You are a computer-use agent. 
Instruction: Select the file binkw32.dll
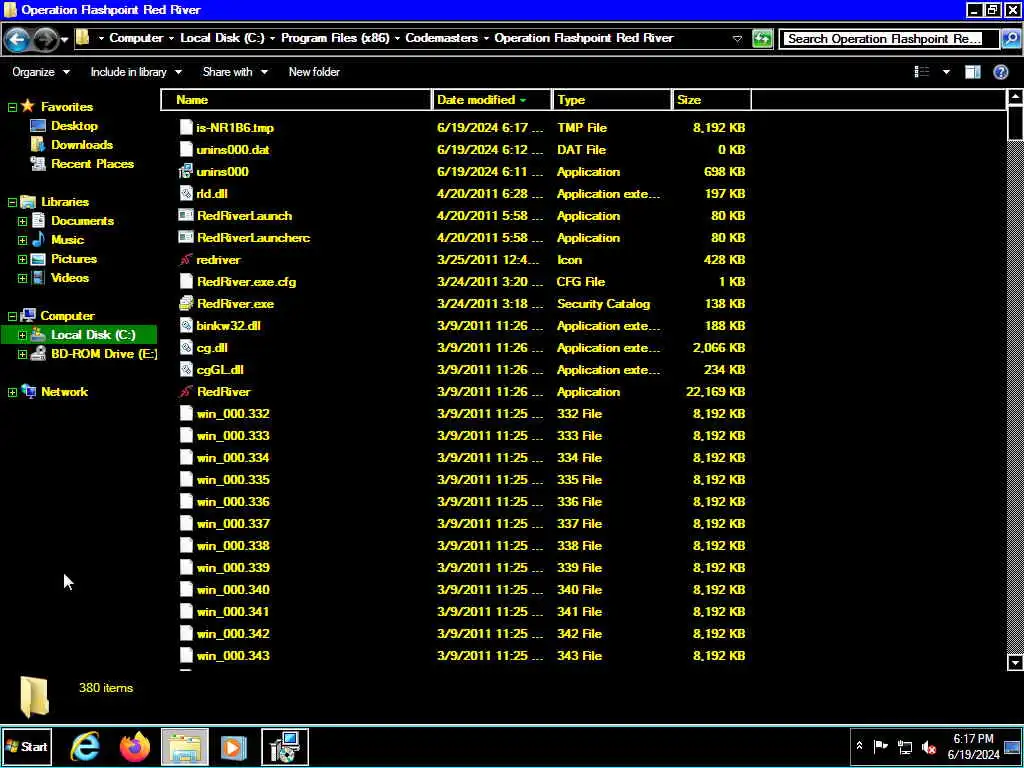(228, 326)
